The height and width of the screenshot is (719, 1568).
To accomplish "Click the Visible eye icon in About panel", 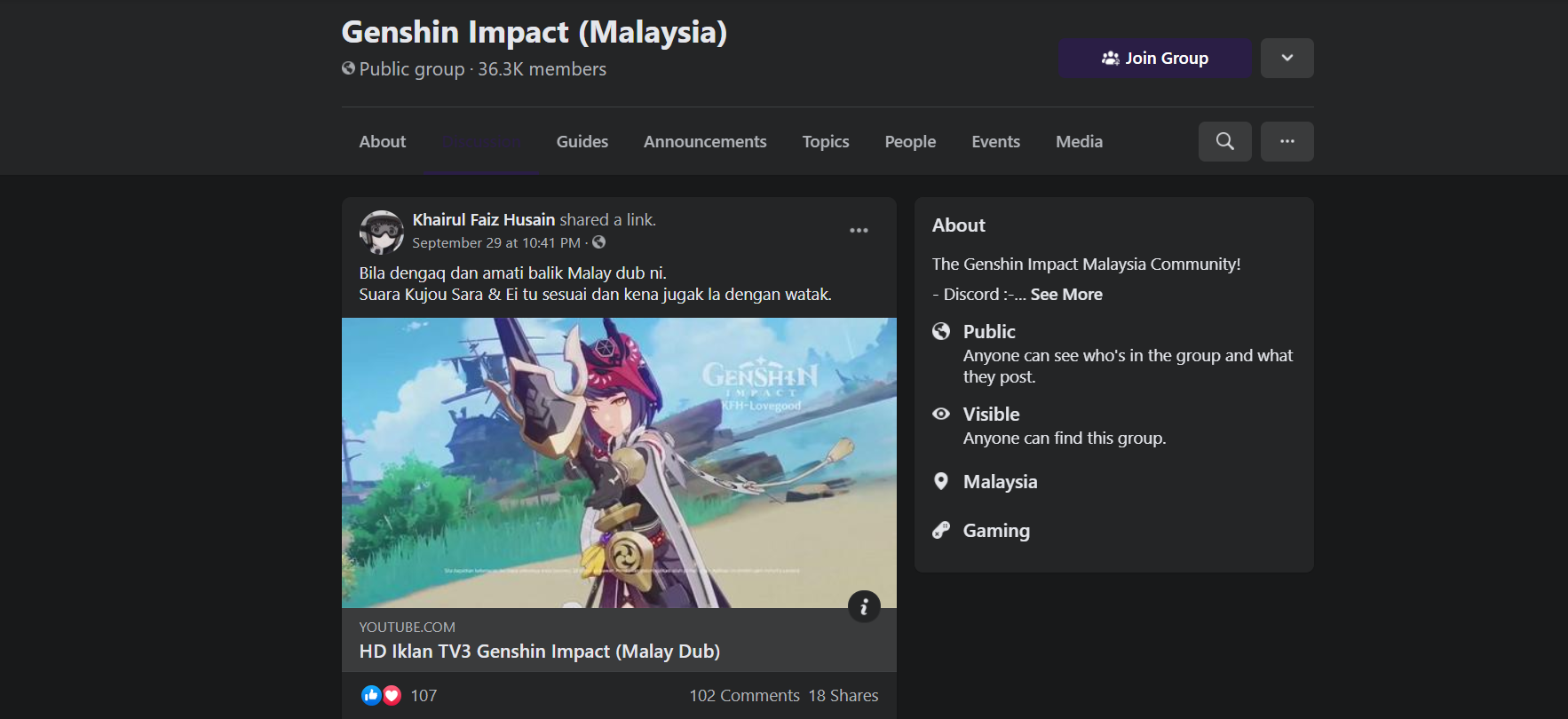I will coord(941,414).
